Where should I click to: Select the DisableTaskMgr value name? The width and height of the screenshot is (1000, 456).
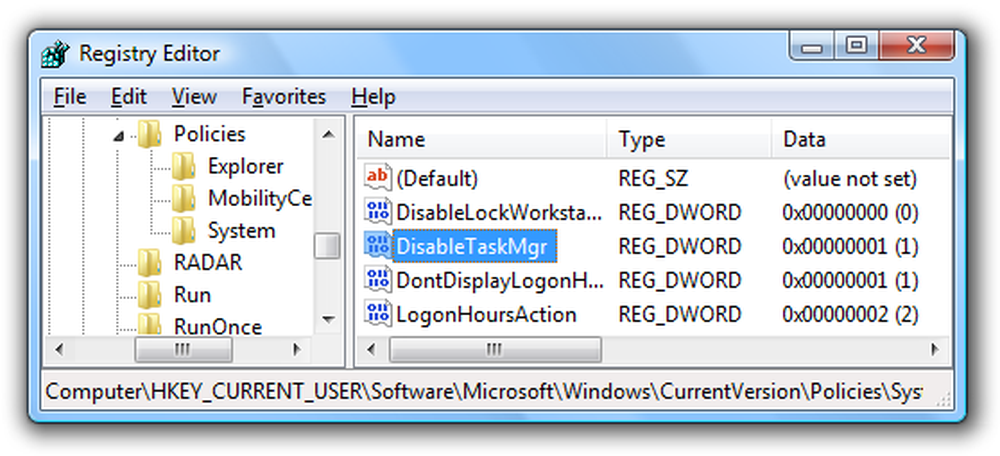click(x=474, y=246)
